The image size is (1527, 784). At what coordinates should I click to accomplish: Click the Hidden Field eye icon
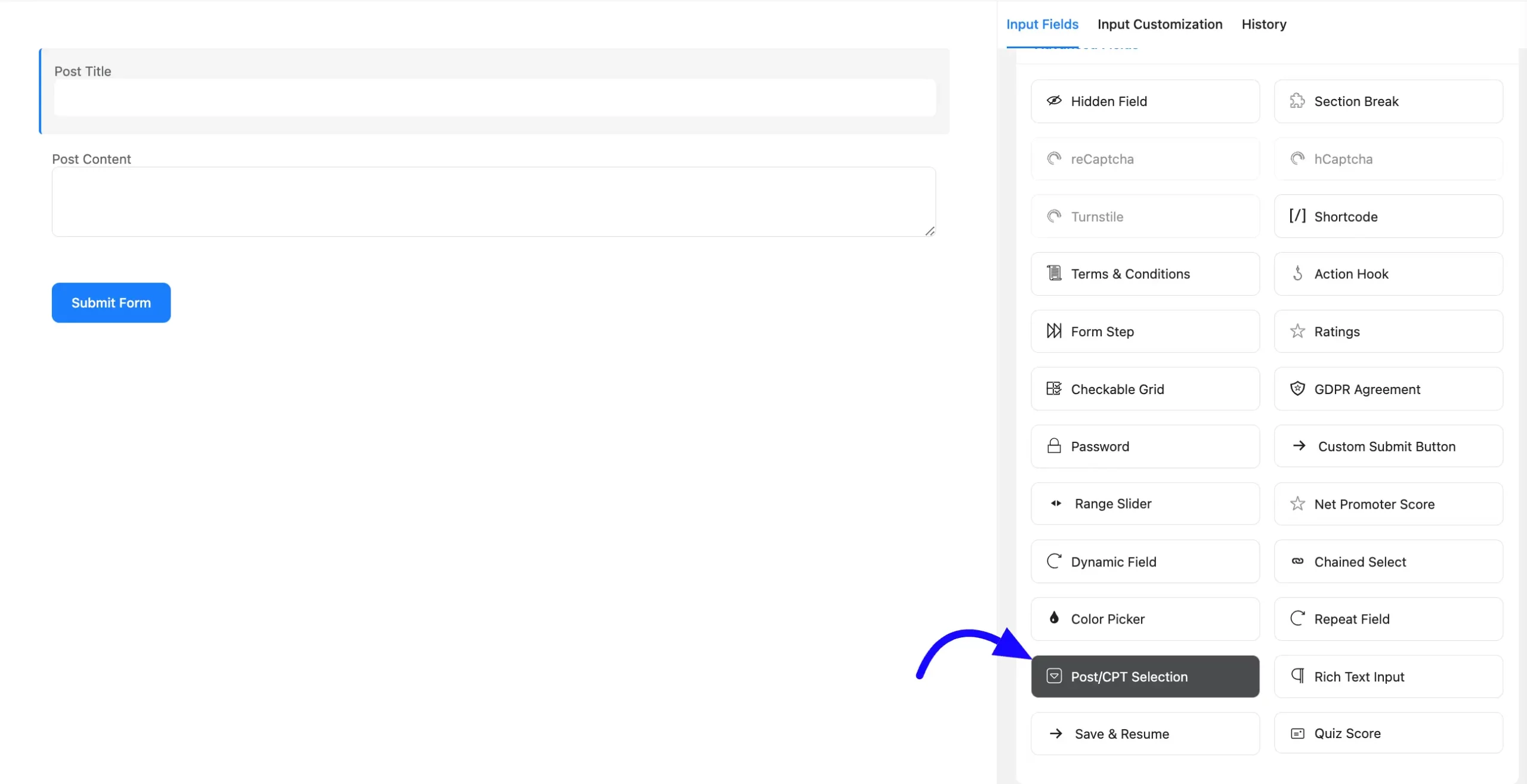1054,101
